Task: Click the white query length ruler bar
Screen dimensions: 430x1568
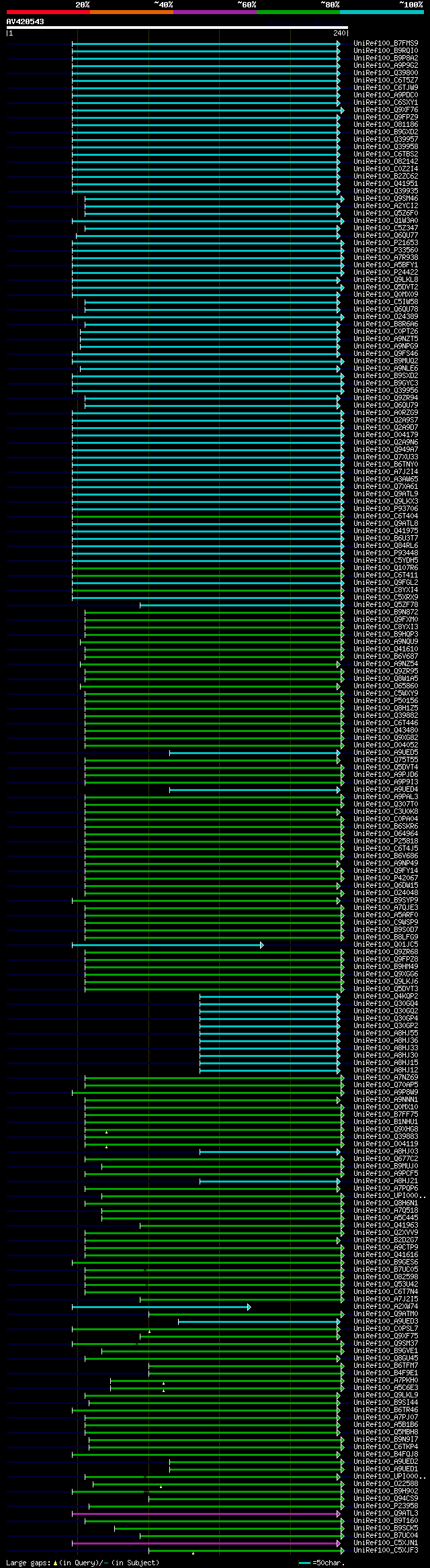Action: (177, 28)
